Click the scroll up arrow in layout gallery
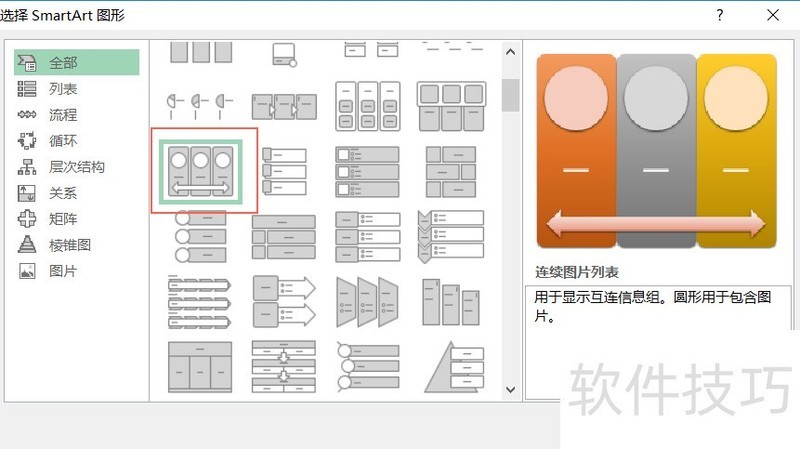The image size is (800, 449). pyautogui.click(x=510, y=52)
